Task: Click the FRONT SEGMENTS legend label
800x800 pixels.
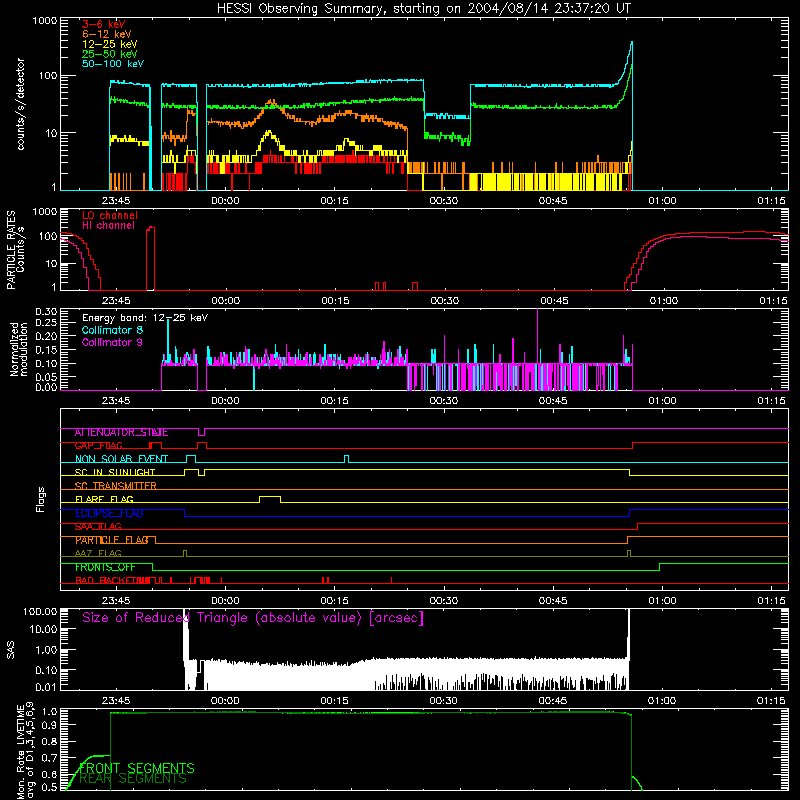Action: click(137, 768)
